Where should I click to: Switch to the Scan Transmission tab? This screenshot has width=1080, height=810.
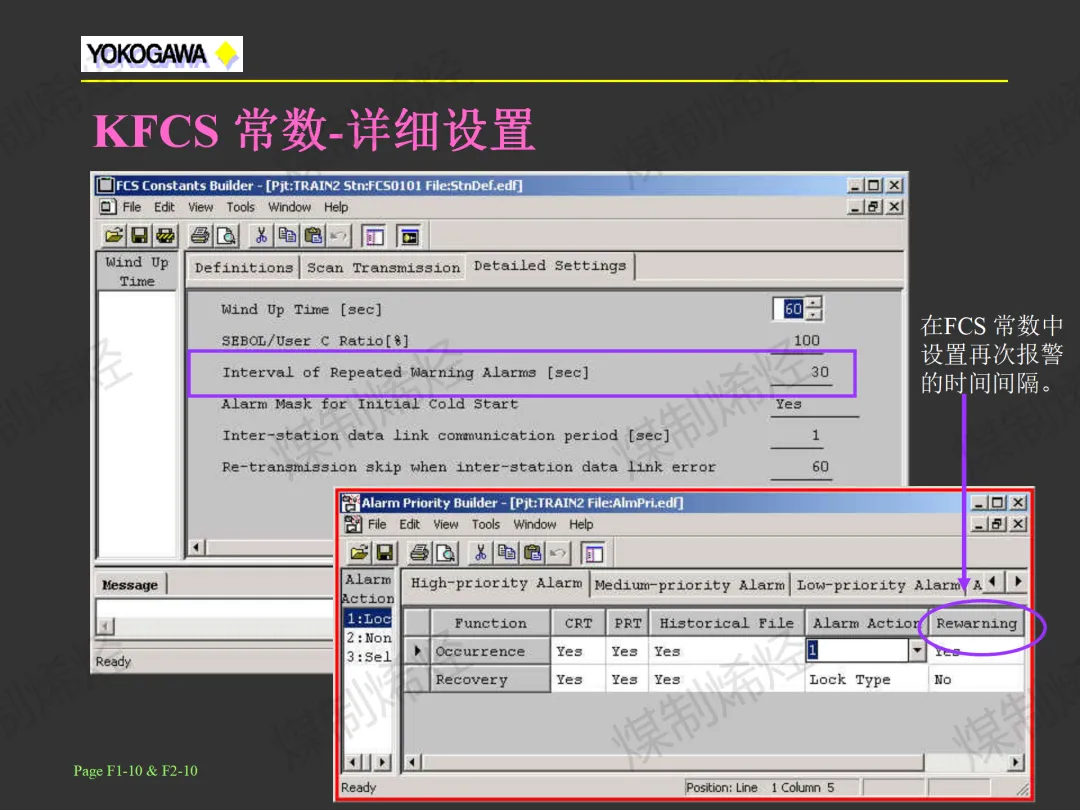(x=384, y=268)
